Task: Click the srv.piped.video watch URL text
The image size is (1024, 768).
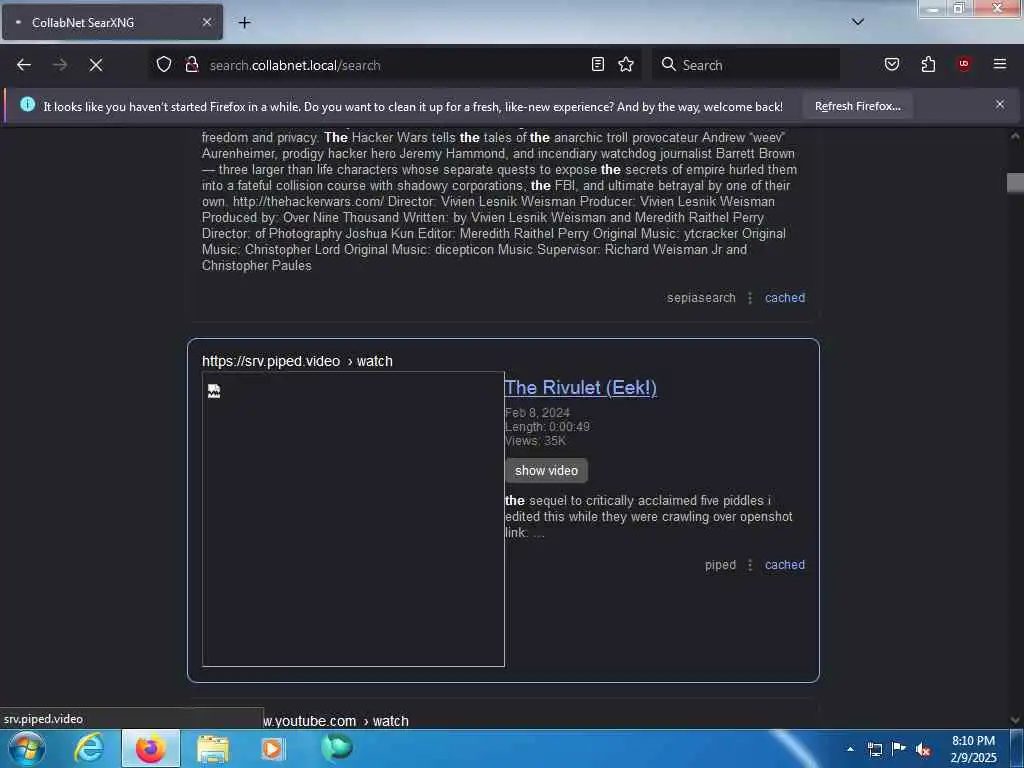Action: (297, 361)
